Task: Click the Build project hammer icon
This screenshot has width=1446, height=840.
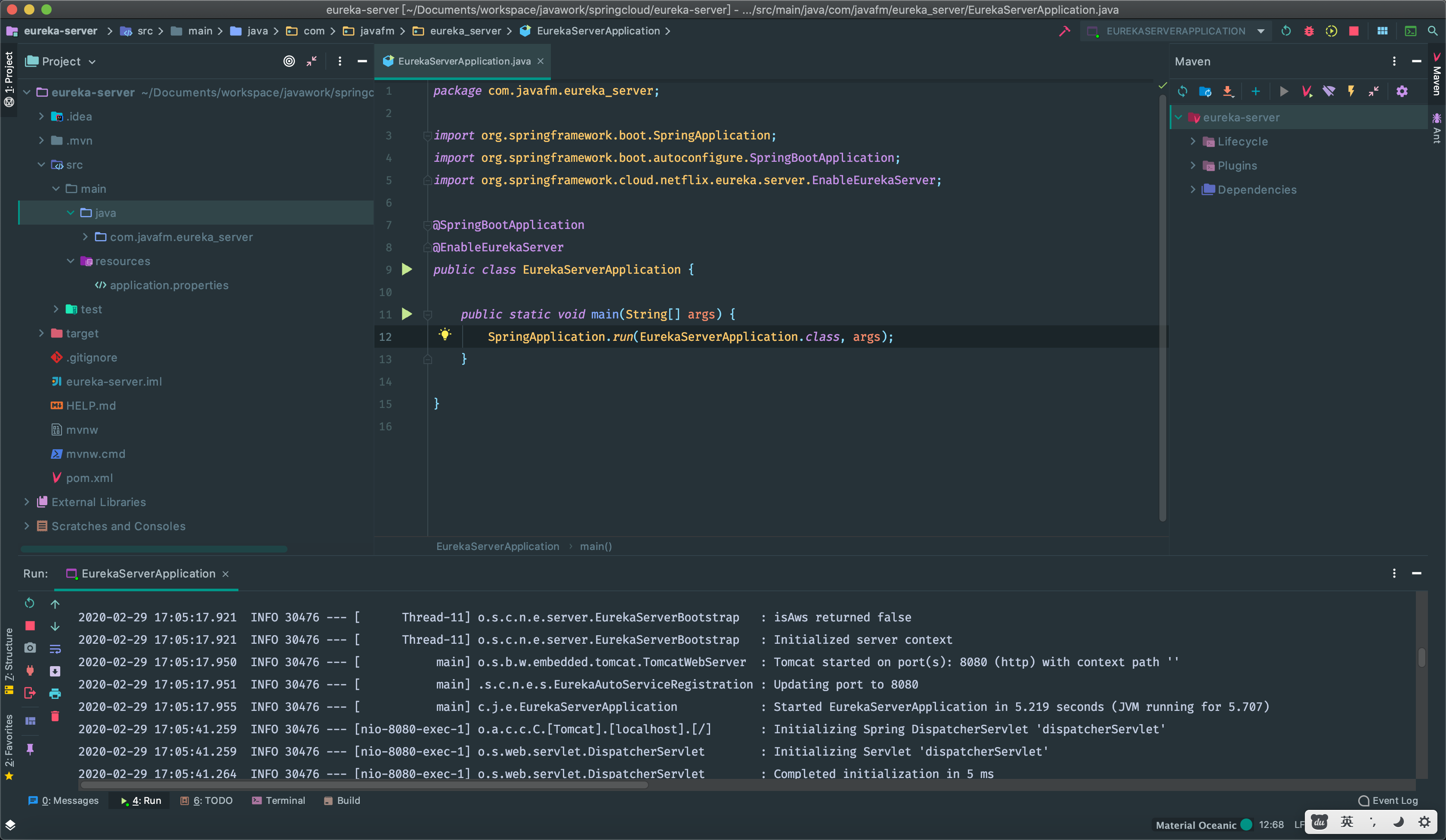Action: [x=1064, y=31]
